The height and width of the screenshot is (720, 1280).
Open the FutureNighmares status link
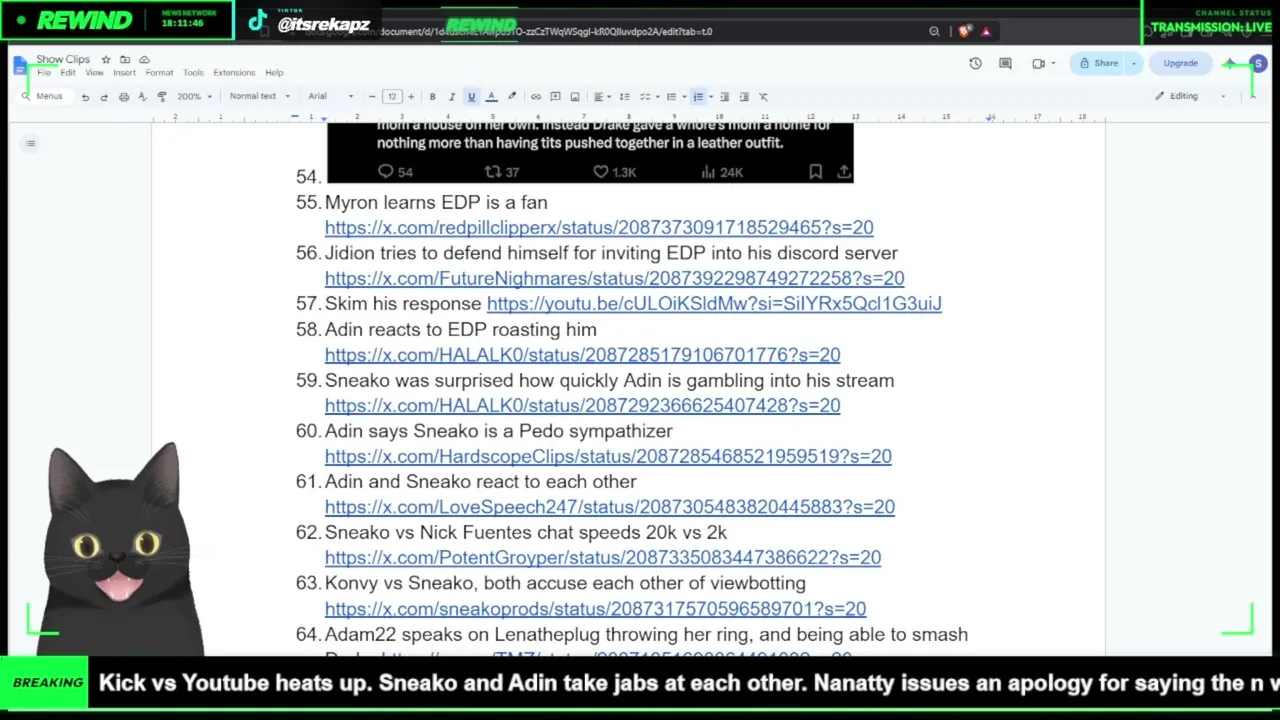click(614, 279)
